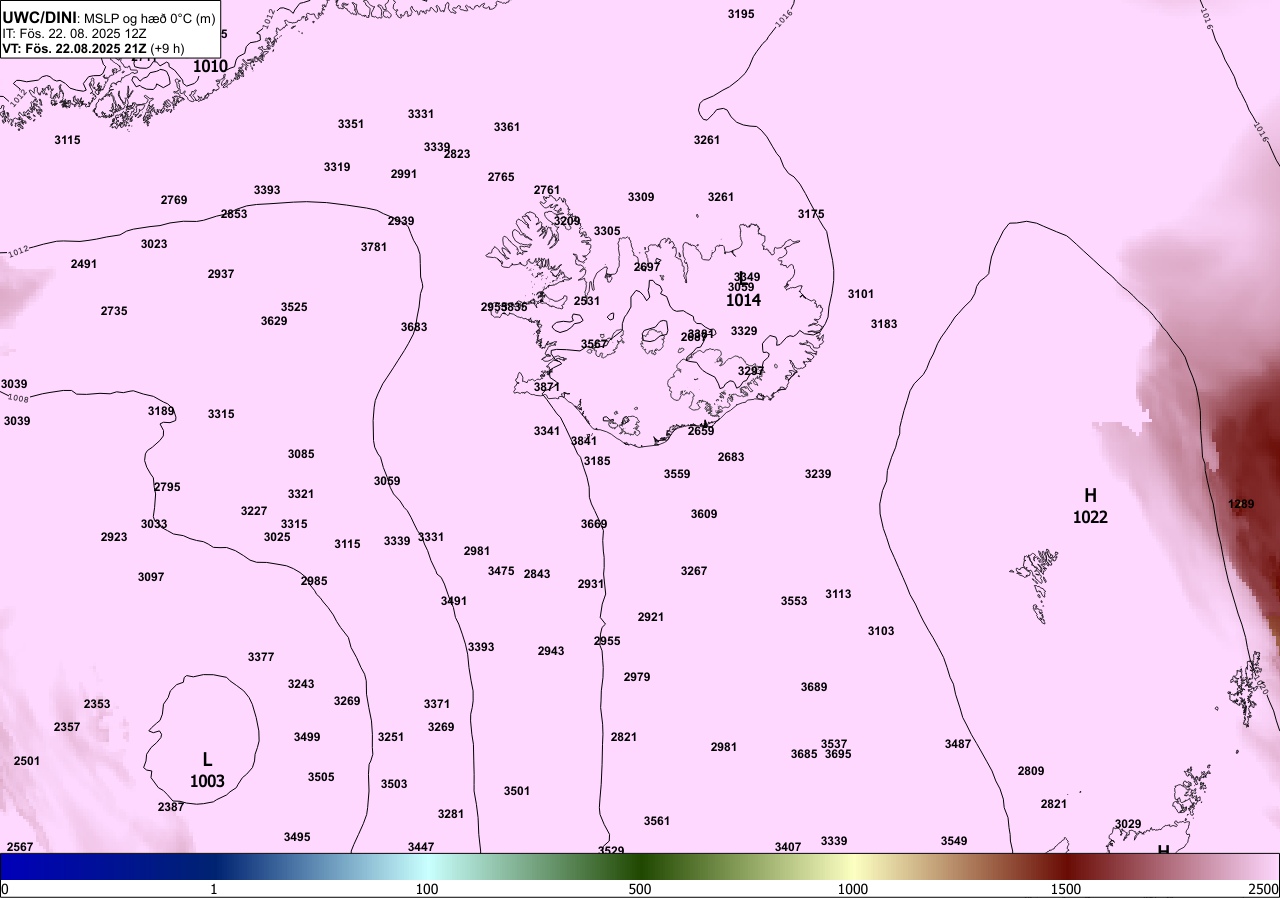Click the height value 2809

coord(1031,771)
